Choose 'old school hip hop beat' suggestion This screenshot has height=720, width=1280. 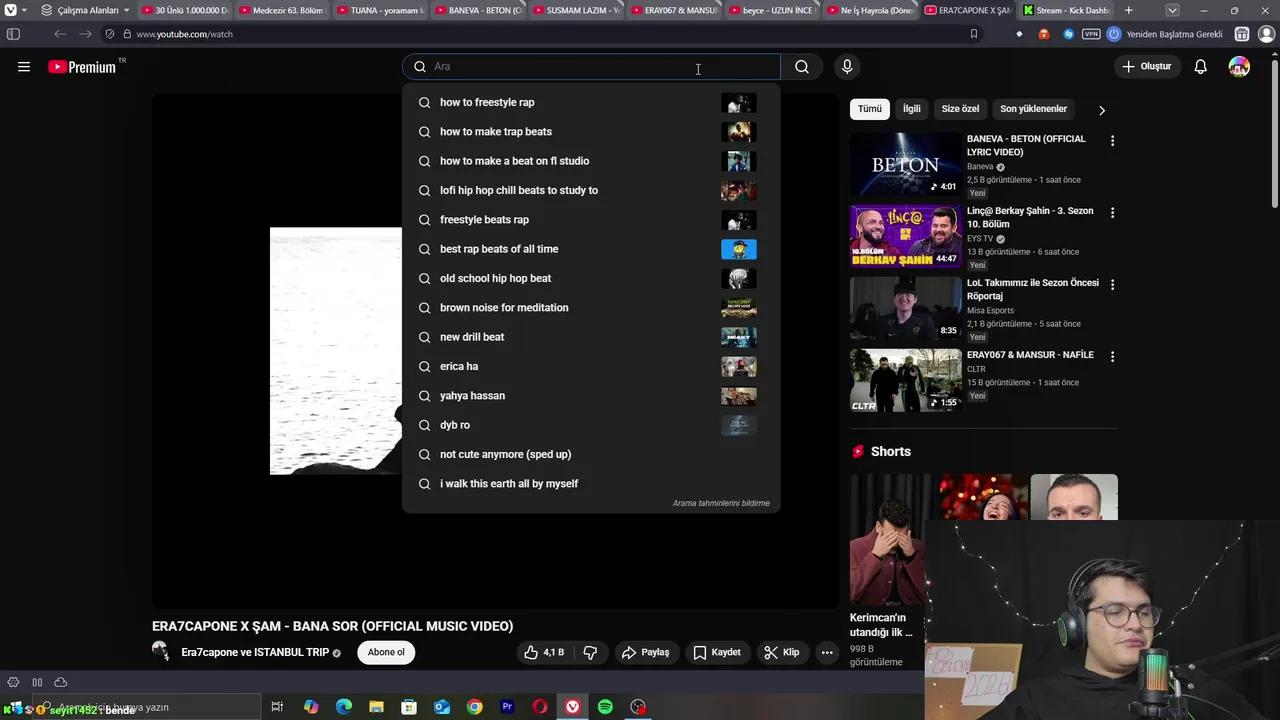tap(591, 278)
